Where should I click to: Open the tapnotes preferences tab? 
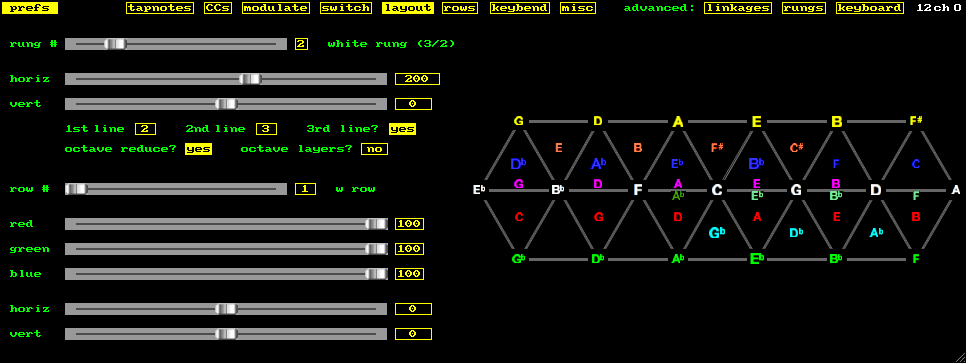click(160, 8)
